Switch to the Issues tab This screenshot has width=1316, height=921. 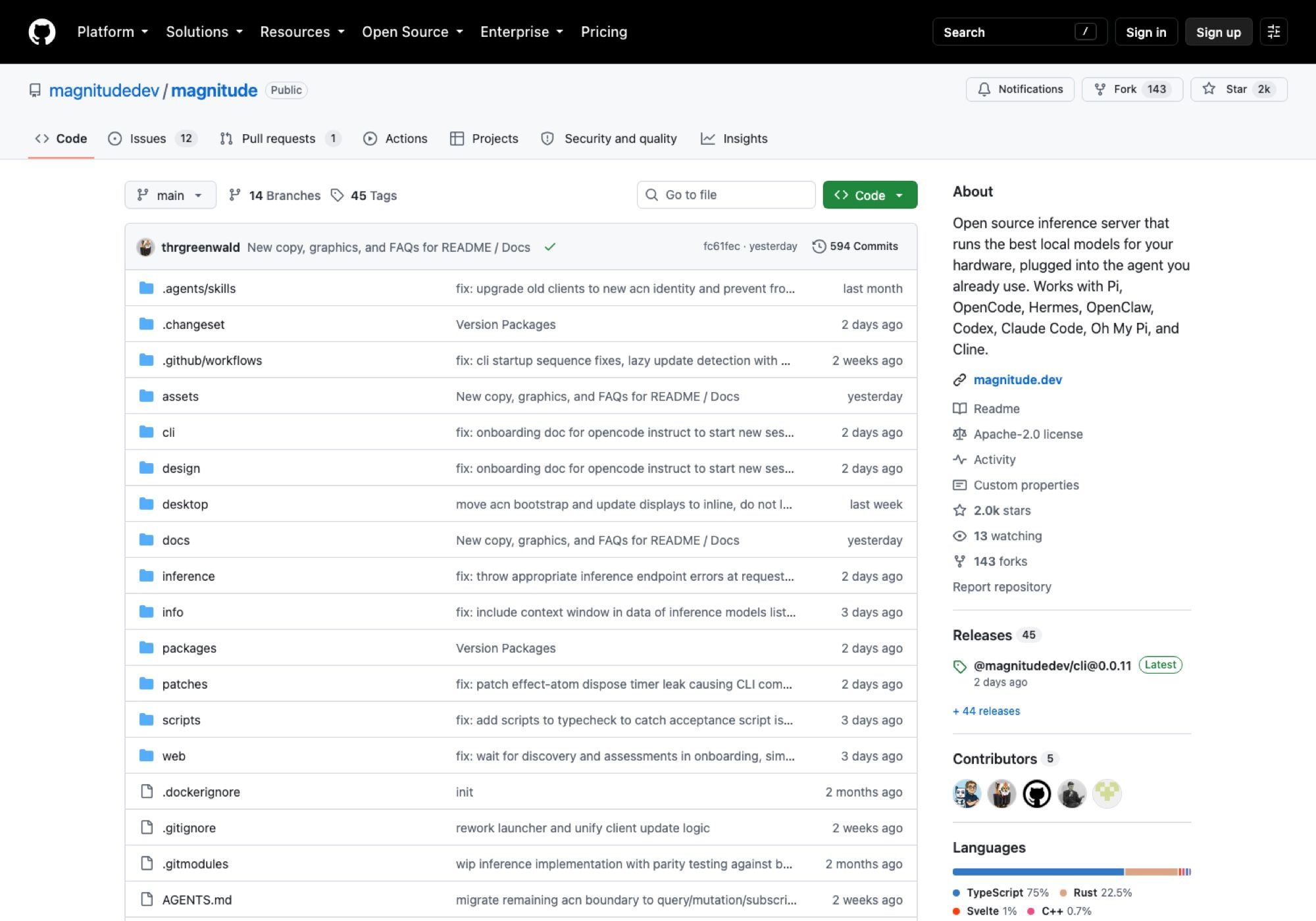[x=153, y=138]
